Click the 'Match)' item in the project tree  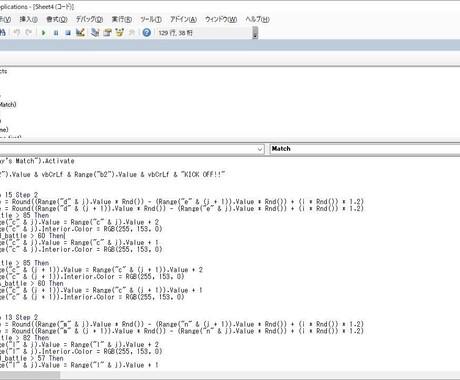(x=8, y=105)
